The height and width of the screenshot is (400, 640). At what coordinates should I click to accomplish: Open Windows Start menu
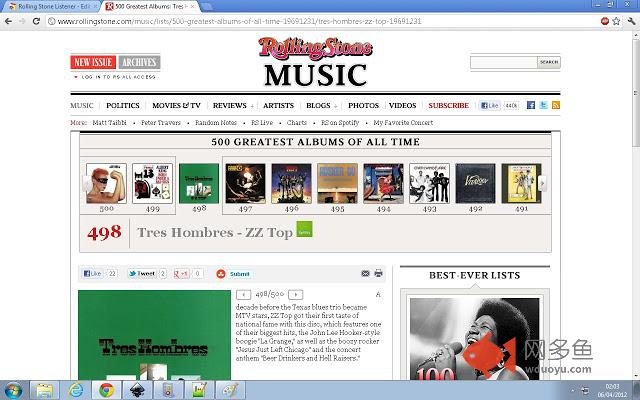(13, 391)
